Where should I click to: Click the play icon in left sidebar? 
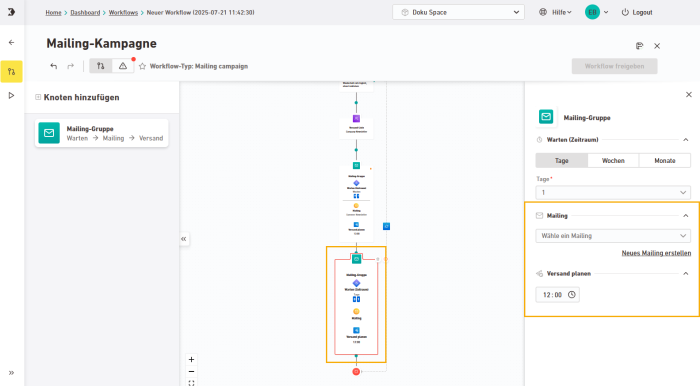(12, 95)
